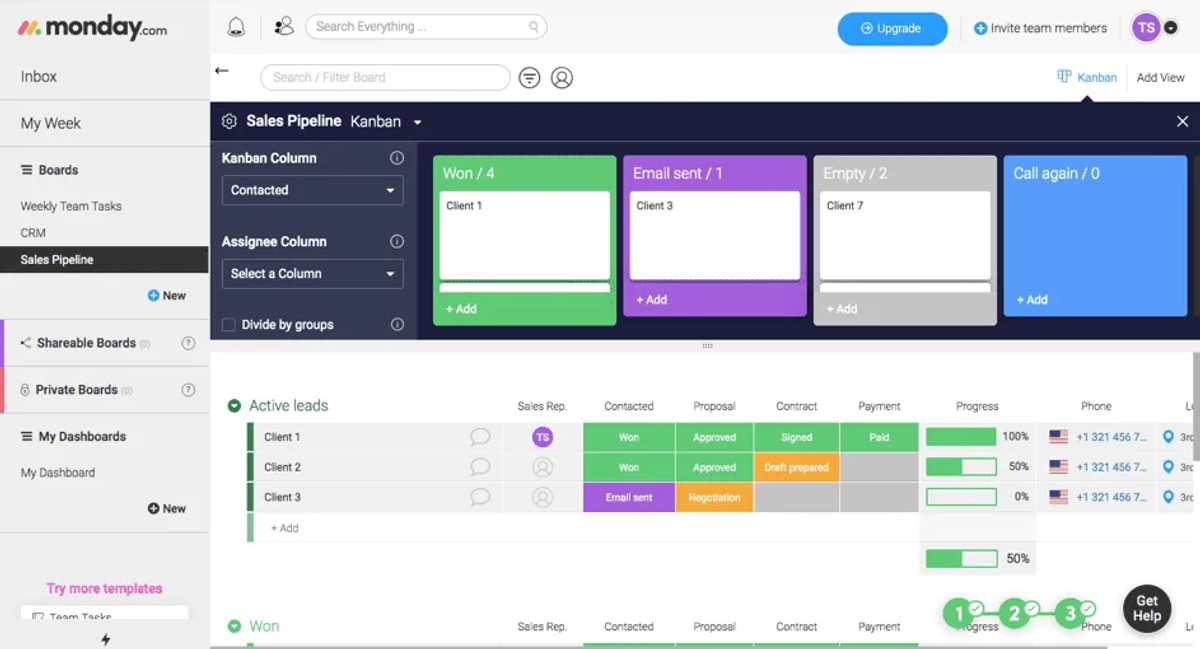Click orange Draft prepared status cell
The width and height of the screenshot is (1200, 649).
pyautogui.click(x=796, y=467)
